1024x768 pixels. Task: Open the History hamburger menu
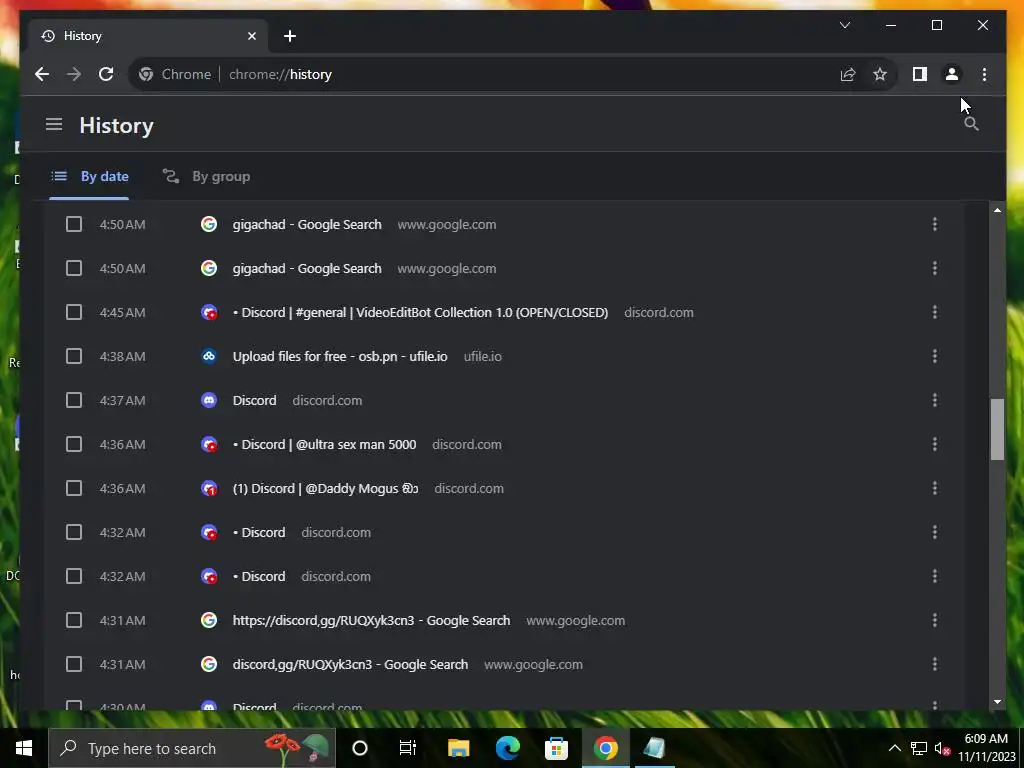[54, 124]
